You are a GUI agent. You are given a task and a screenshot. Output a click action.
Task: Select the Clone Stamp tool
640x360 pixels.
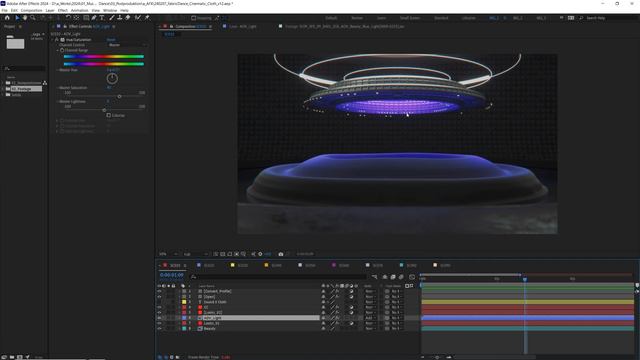(120, 18)
